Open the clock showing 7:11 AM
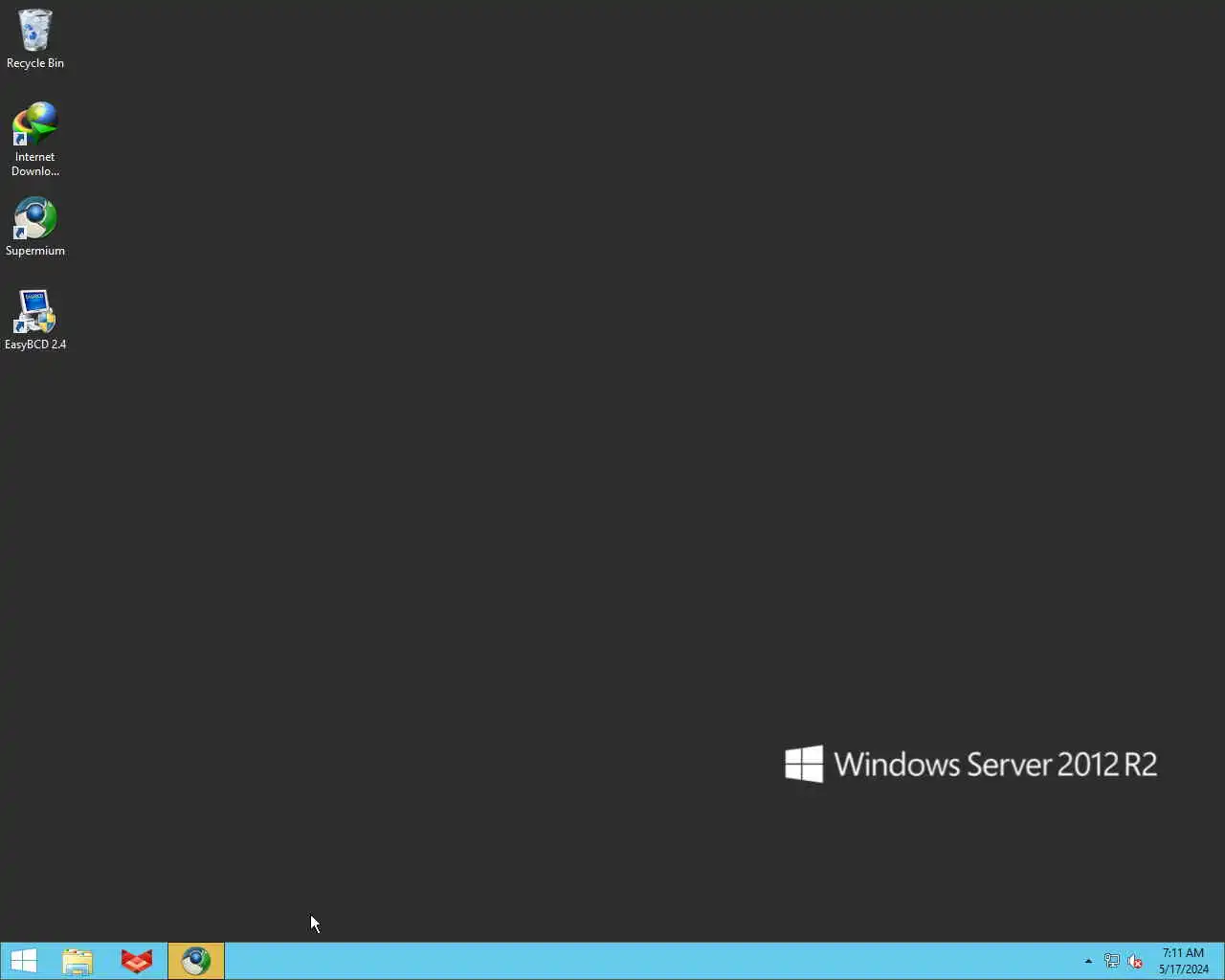The image size is (1225, 980). pos(1184,961)
